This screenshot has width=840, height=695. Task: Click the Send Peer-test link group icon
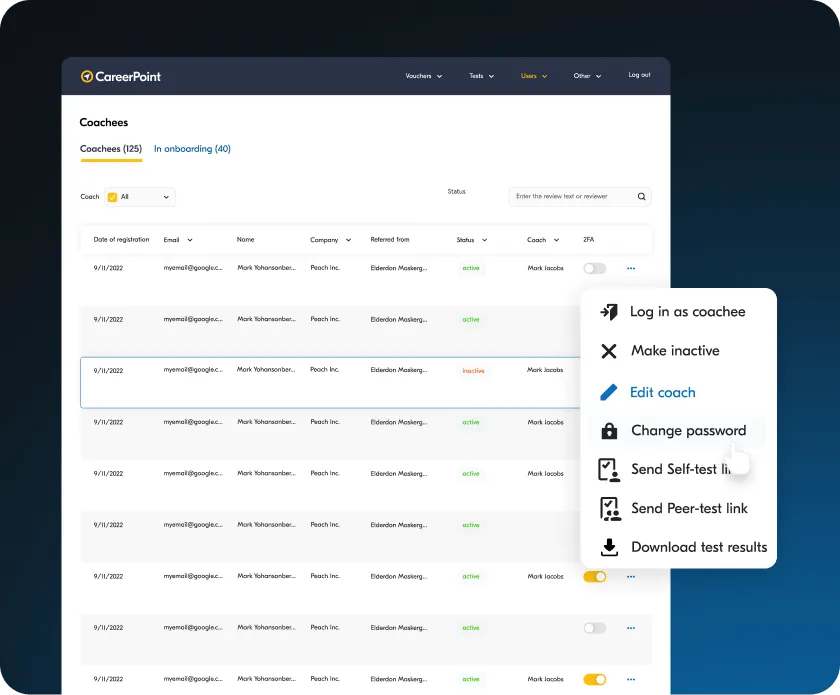(x=610, y=509)
